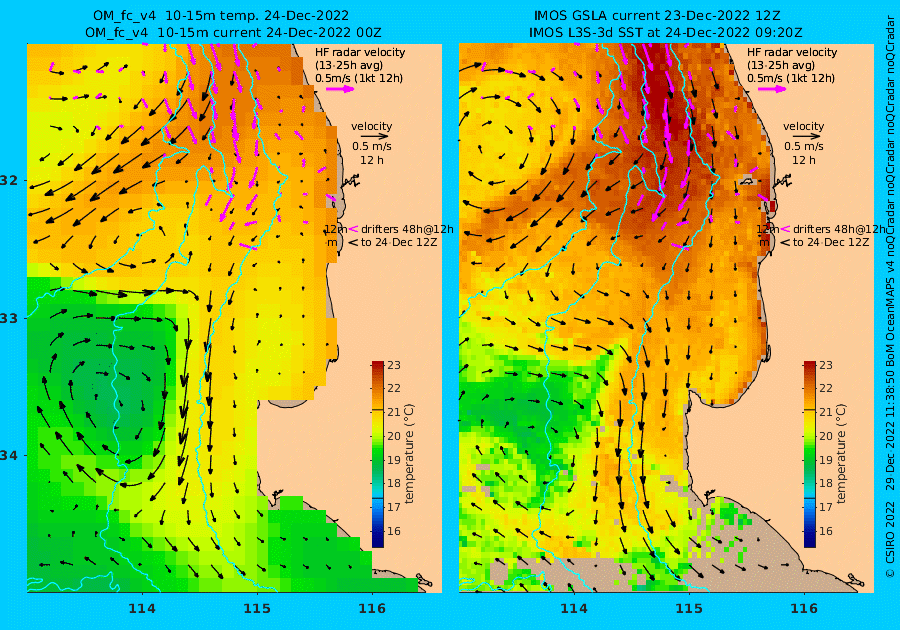Click 'HF radar velocity' label in left map
Viewport: 900px width, 630px height.
coord(360,52)
